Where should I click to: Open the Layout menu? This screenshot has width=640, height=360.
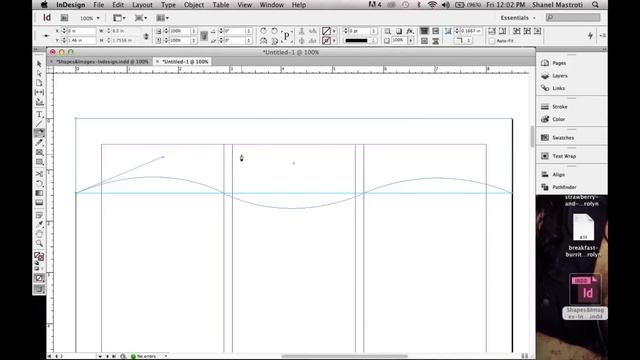click(x=142, y=5)
